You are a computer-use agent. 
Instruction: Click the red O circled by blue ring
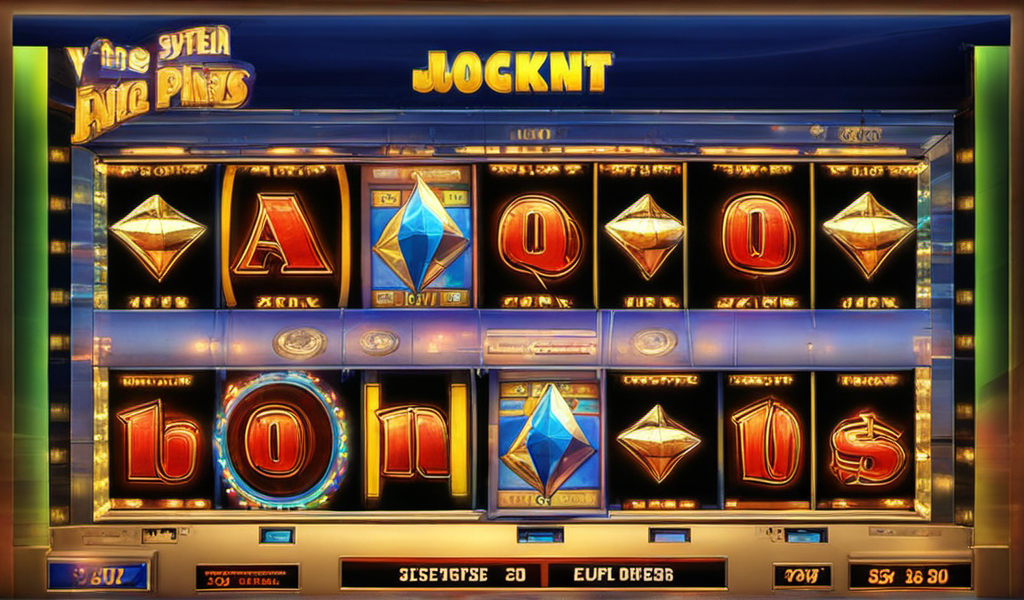coord(281,441)
